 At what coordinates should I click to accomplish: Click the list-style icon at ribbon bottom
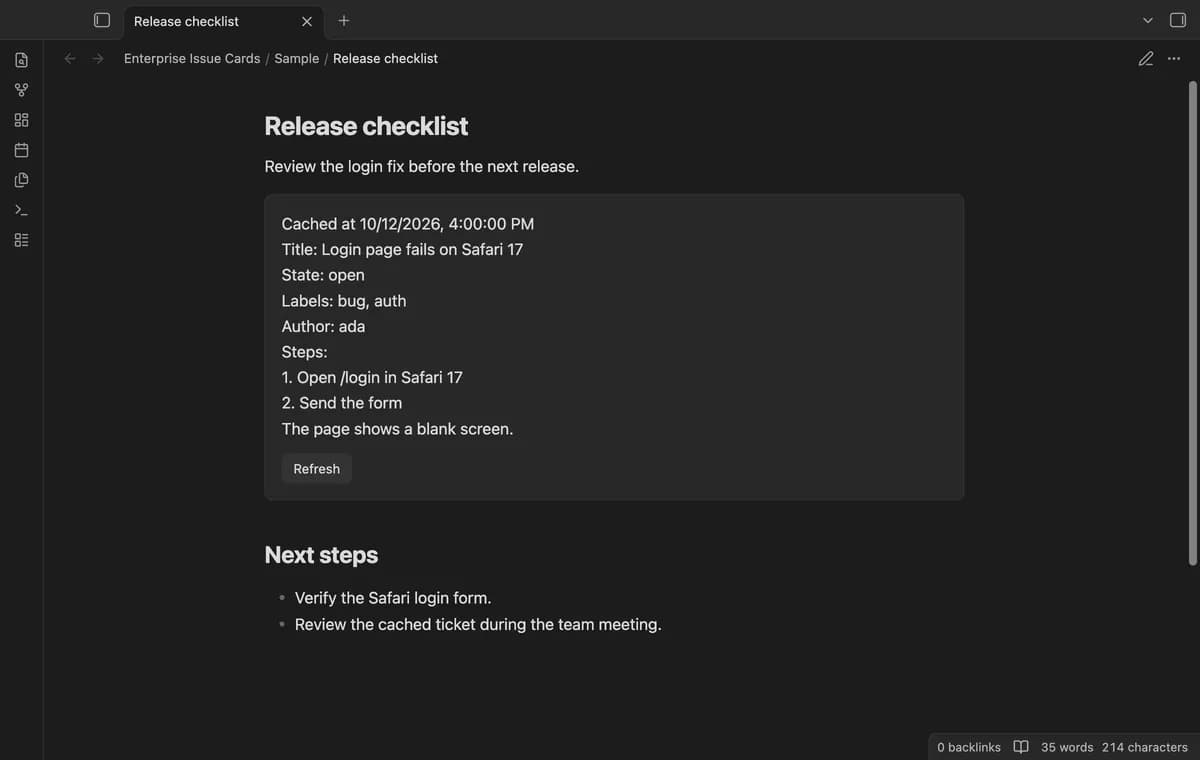click(21, 240)
